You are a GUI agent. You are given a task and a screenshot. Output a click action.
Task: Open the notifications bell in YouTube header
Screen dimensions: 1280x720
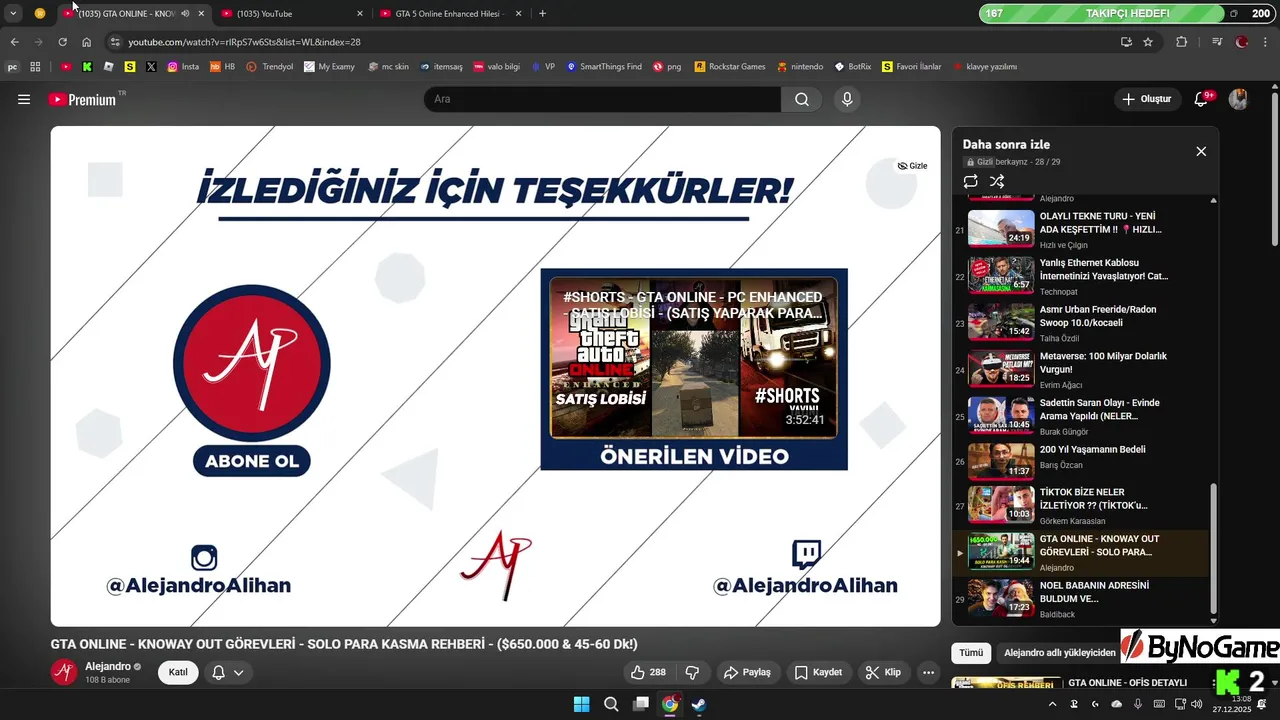(x=1202, y=99)
